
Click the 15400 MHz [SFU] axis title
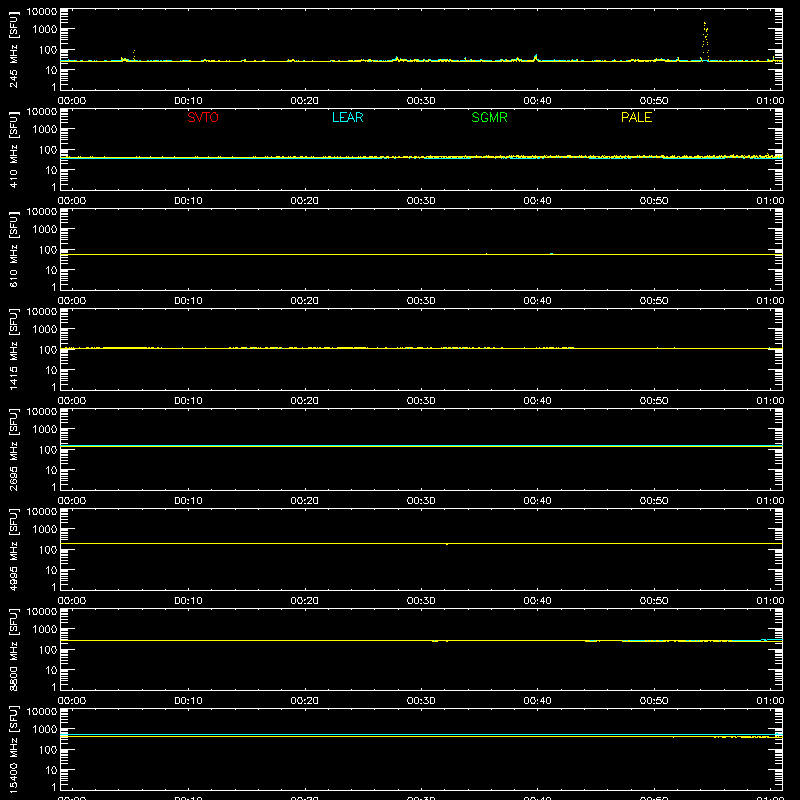coord(14,749)
